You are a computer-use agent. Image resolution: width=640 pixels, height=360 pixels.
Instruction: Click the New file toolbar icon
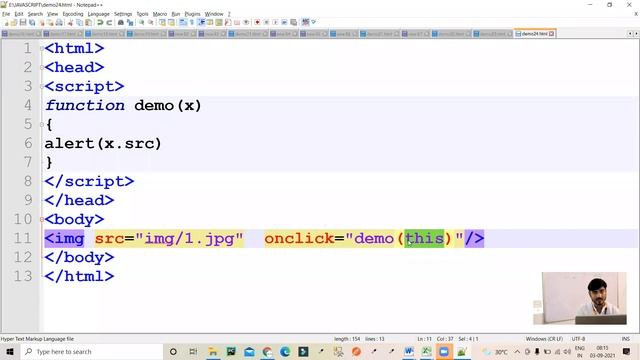click(x=6, y=22)
